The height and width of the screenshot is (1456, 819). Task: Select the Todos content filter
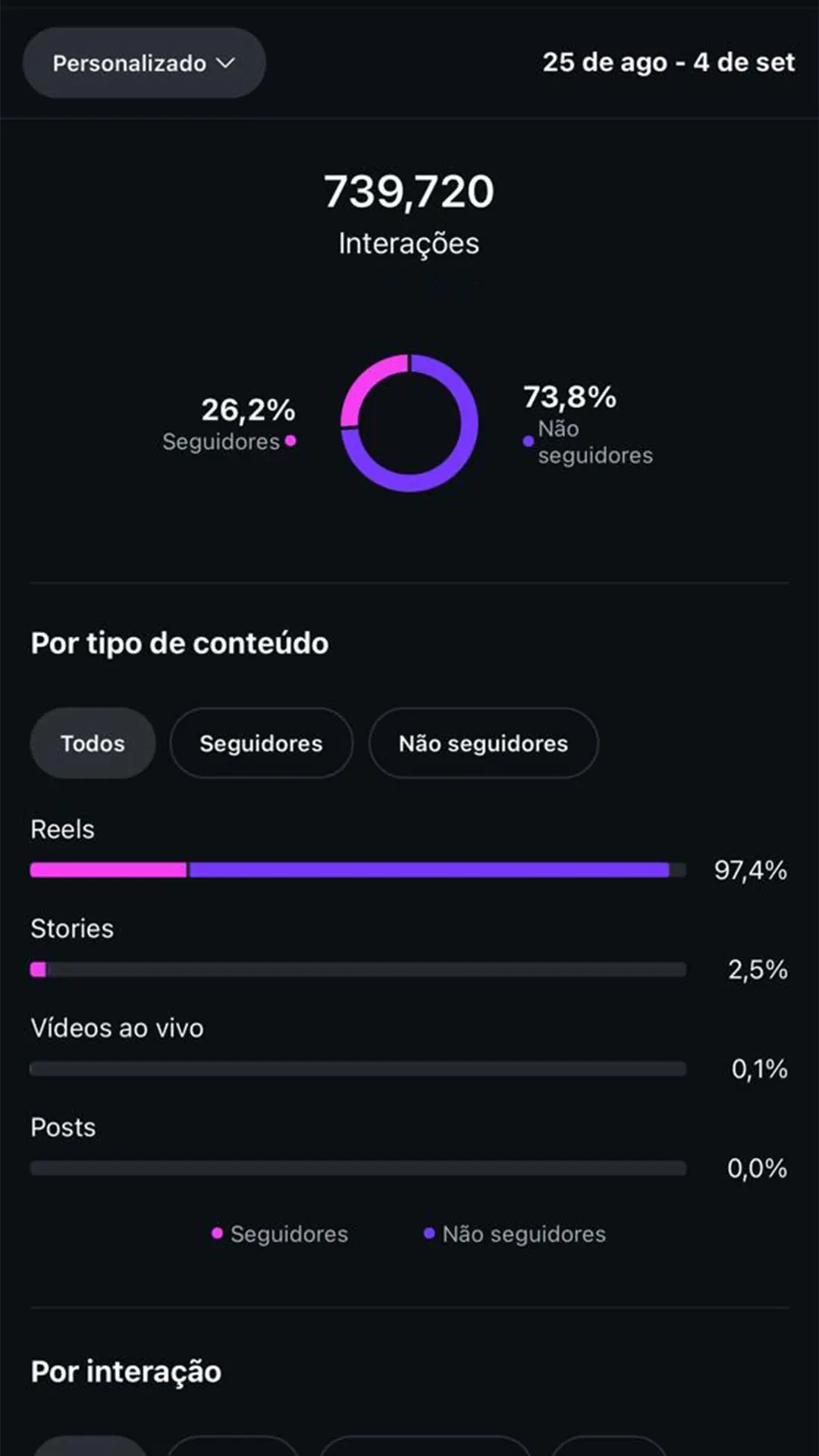pyautogui.click(x=92, y=743)
